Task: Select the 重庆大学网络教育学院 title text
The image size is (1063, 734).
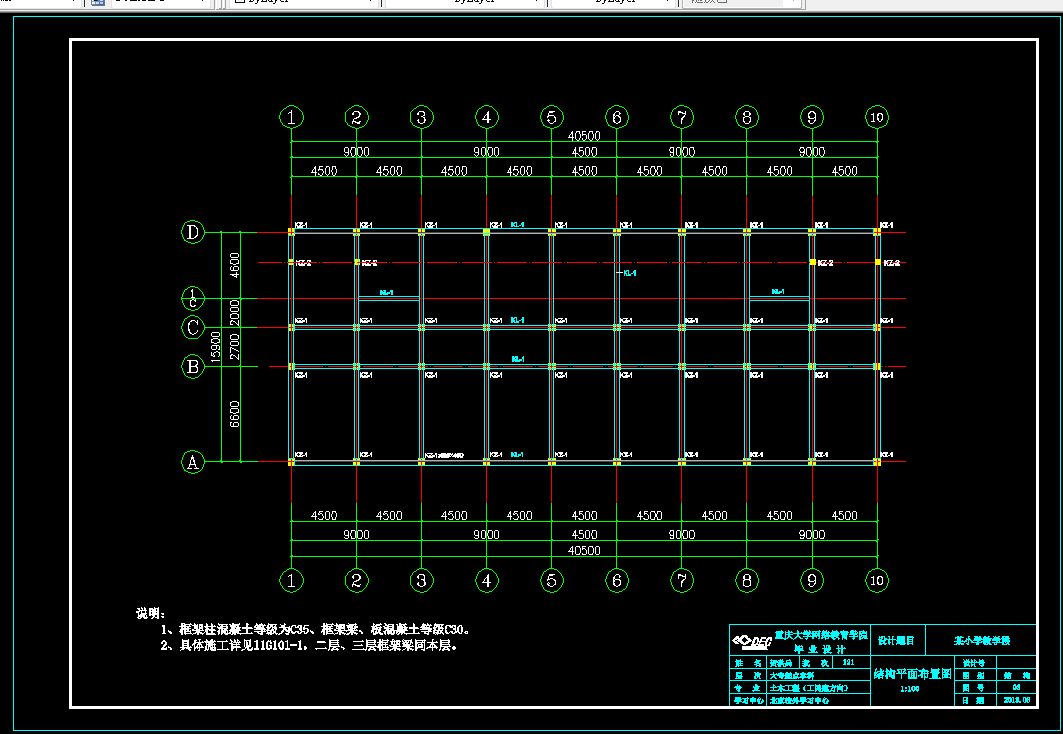Action: pos(821,636)
